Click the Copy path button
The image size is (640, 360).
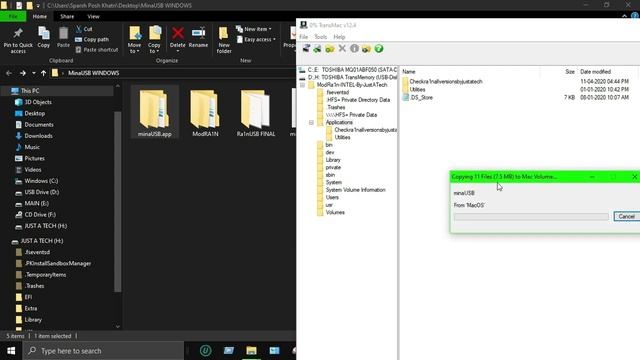tap(92, 40)
